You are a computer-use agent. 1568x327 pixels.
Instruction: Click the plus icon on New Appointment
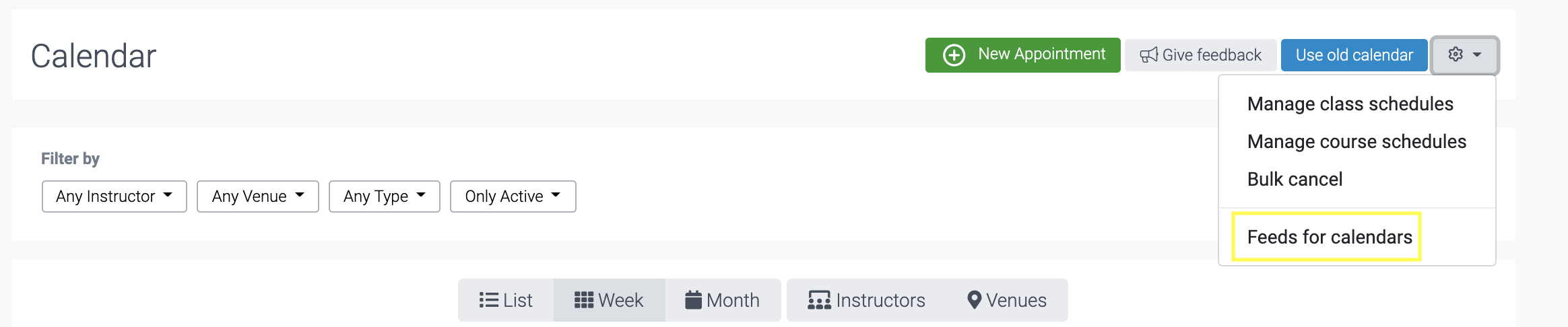(x=954, y=55)
